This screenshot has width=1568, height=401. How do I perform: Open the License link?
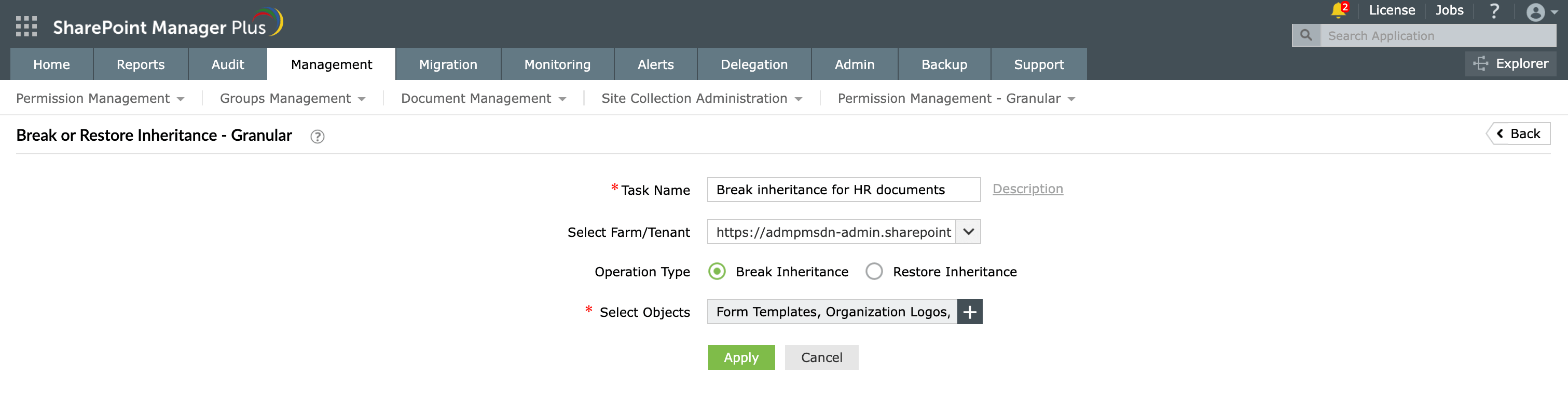[1392, 10]
